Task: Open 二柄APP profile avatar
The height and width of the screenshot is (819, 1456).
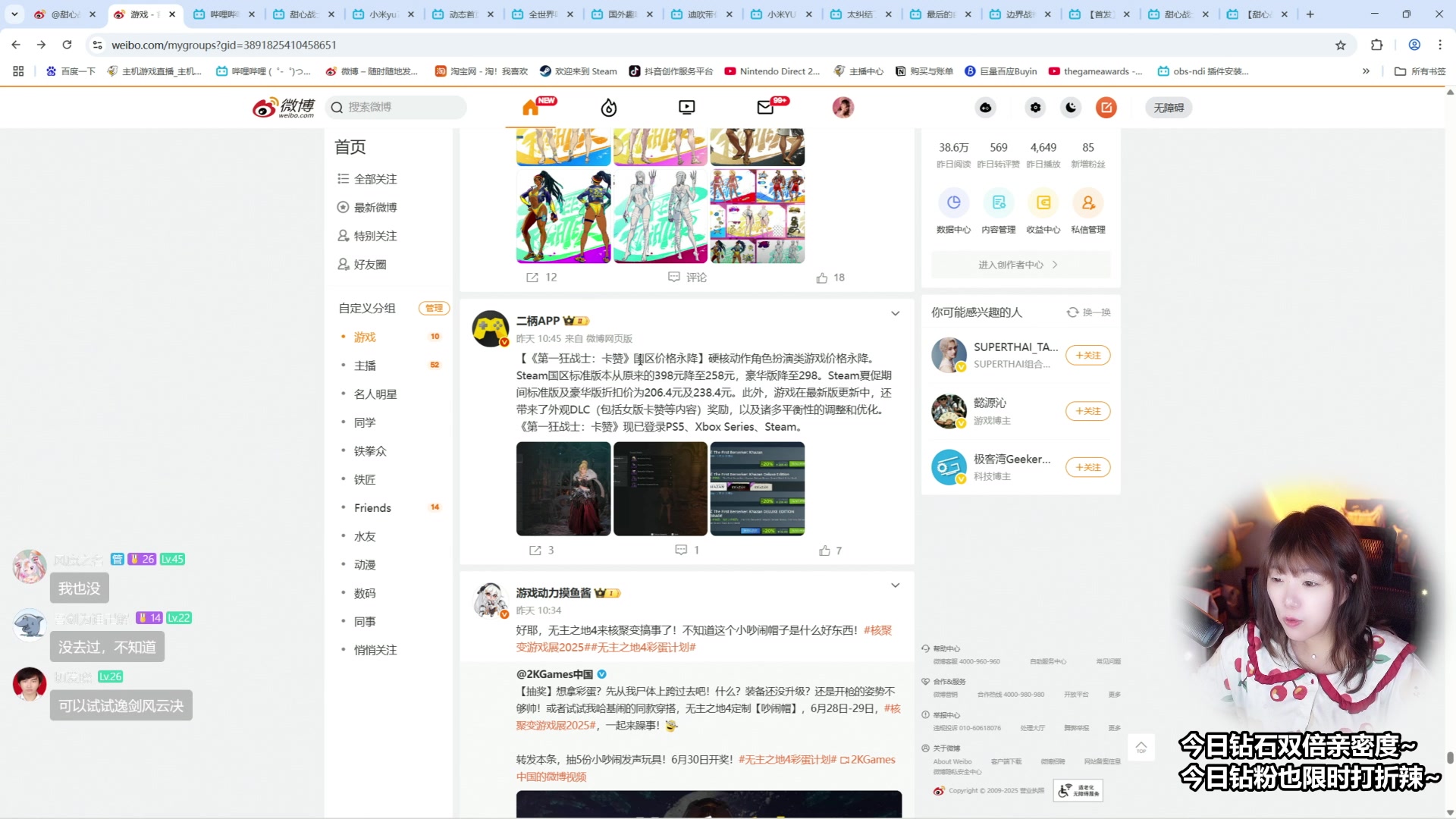Action: [x=491, y=328]
